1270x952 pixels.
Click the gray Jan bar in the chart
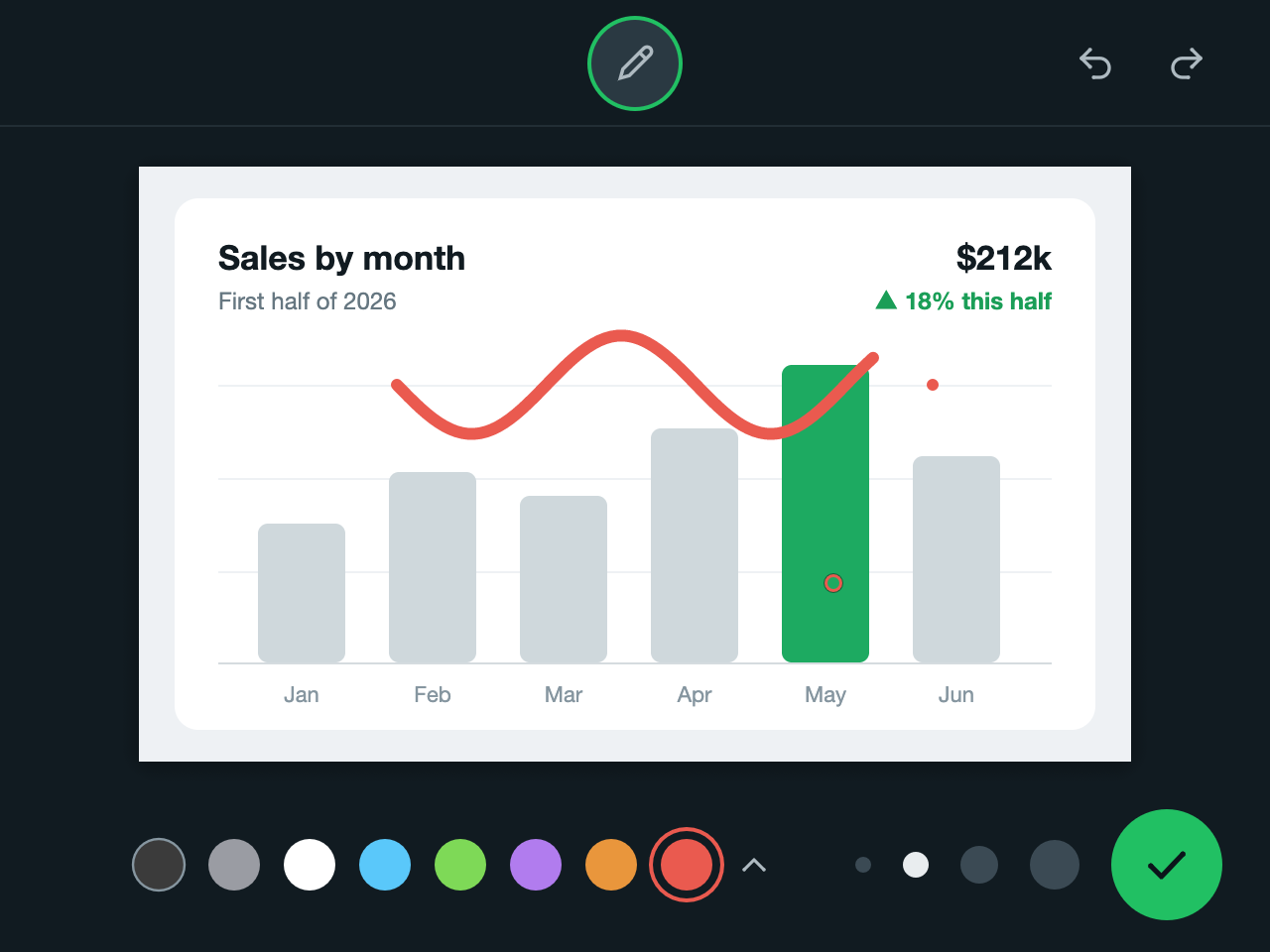click(x=302, y=593)
